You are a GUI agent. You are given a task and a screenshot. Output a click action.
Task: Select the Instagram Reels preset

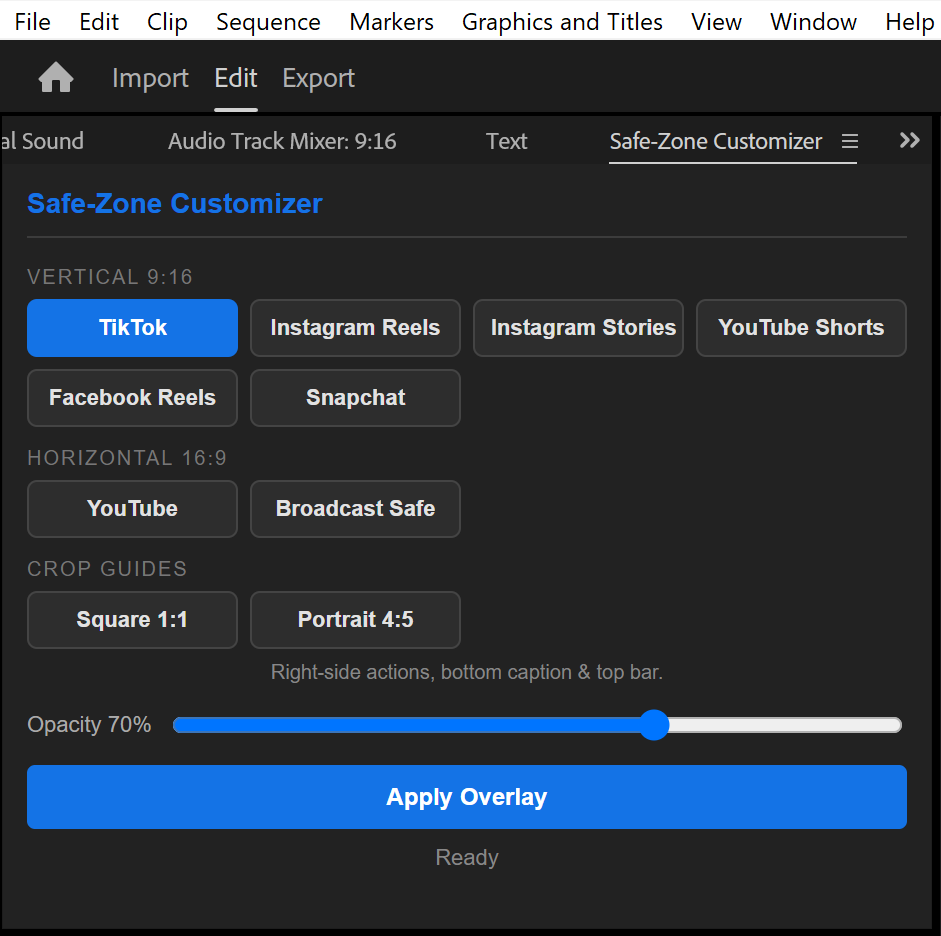point(355,328)
